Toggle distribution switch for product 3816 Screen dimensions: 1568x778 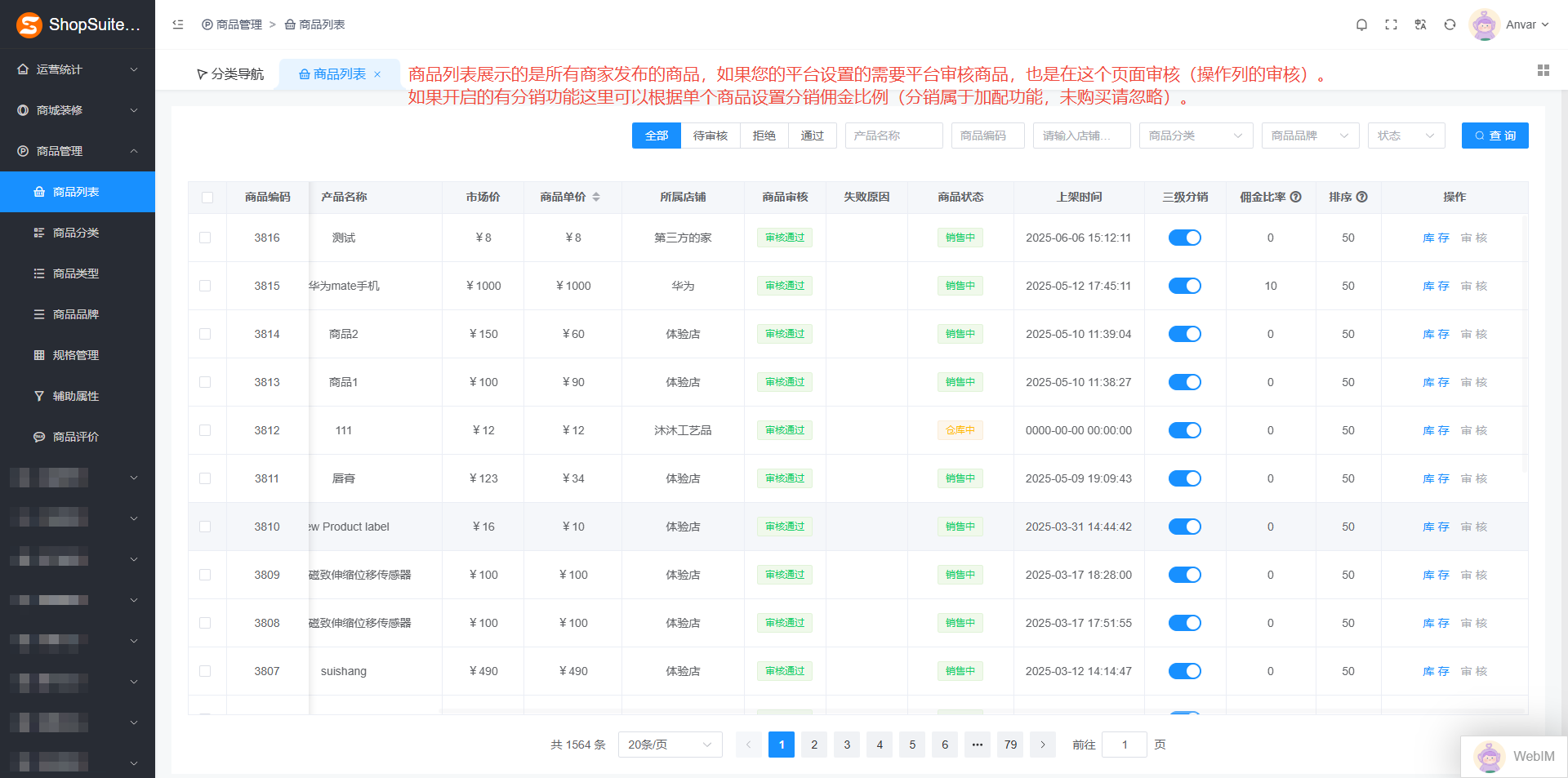point(1184,238)
